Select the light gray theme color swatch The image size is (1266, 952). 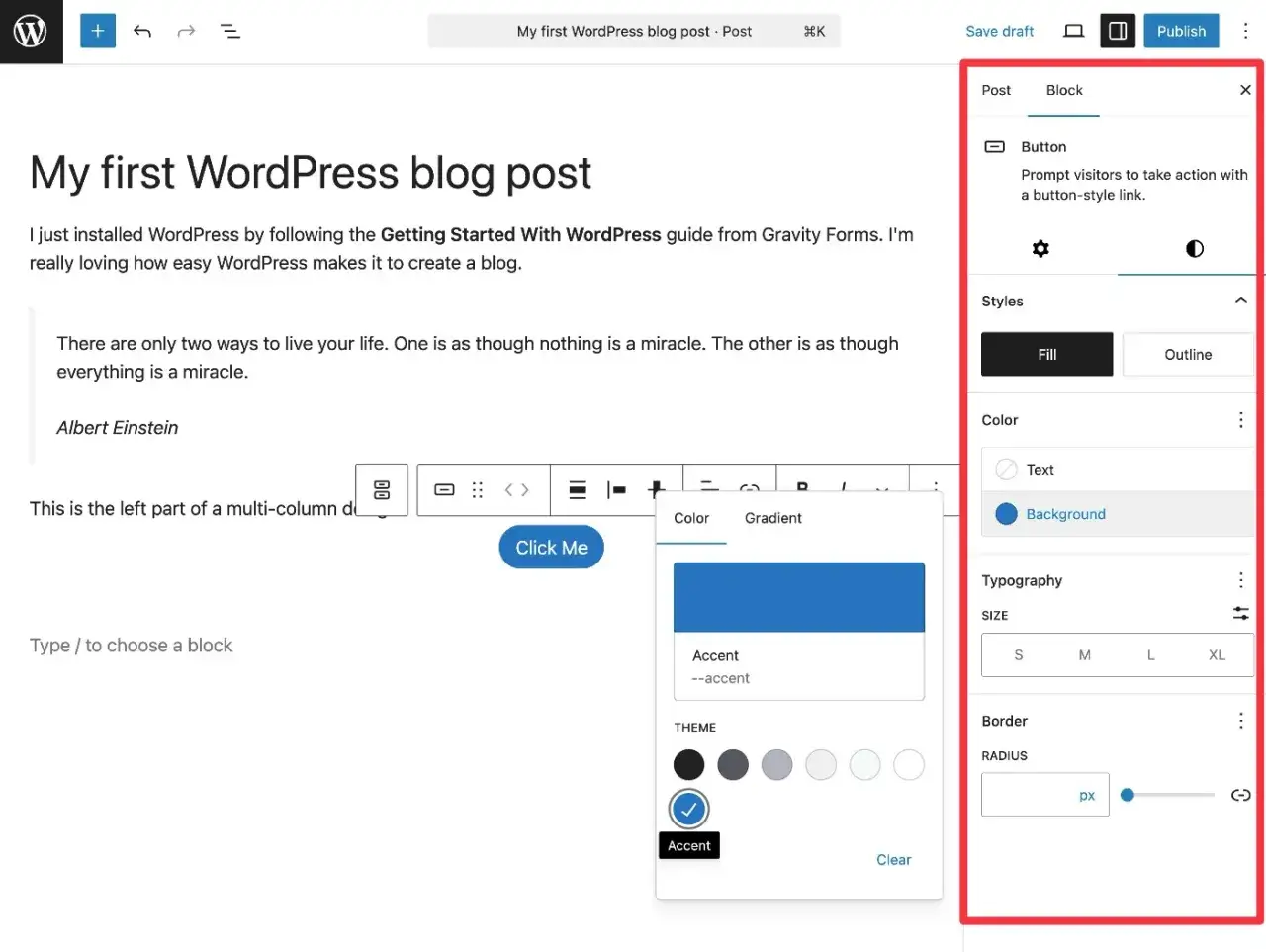tap(821, 764)
